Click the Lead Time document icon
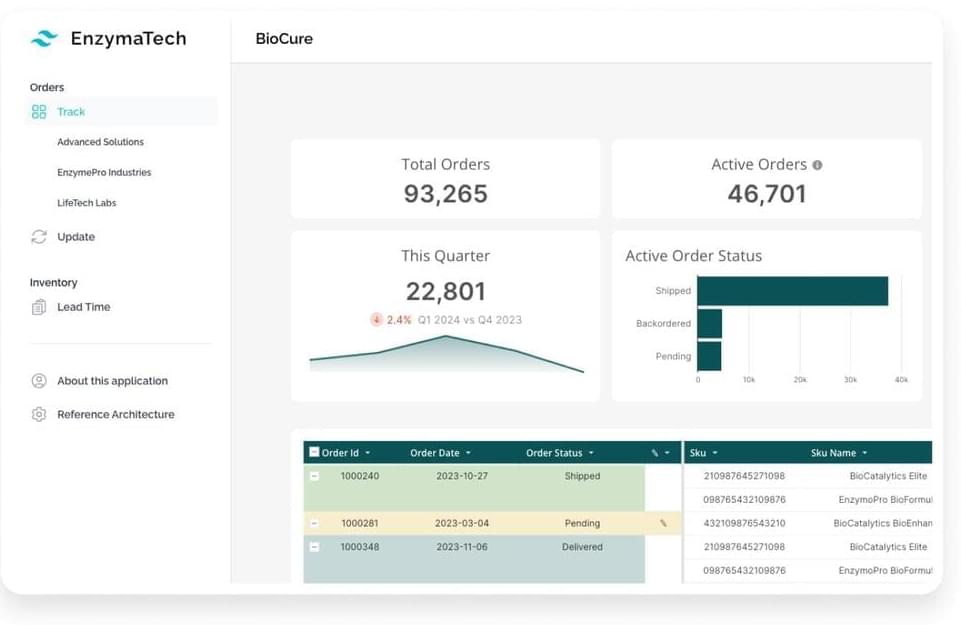 pos(39,307)
